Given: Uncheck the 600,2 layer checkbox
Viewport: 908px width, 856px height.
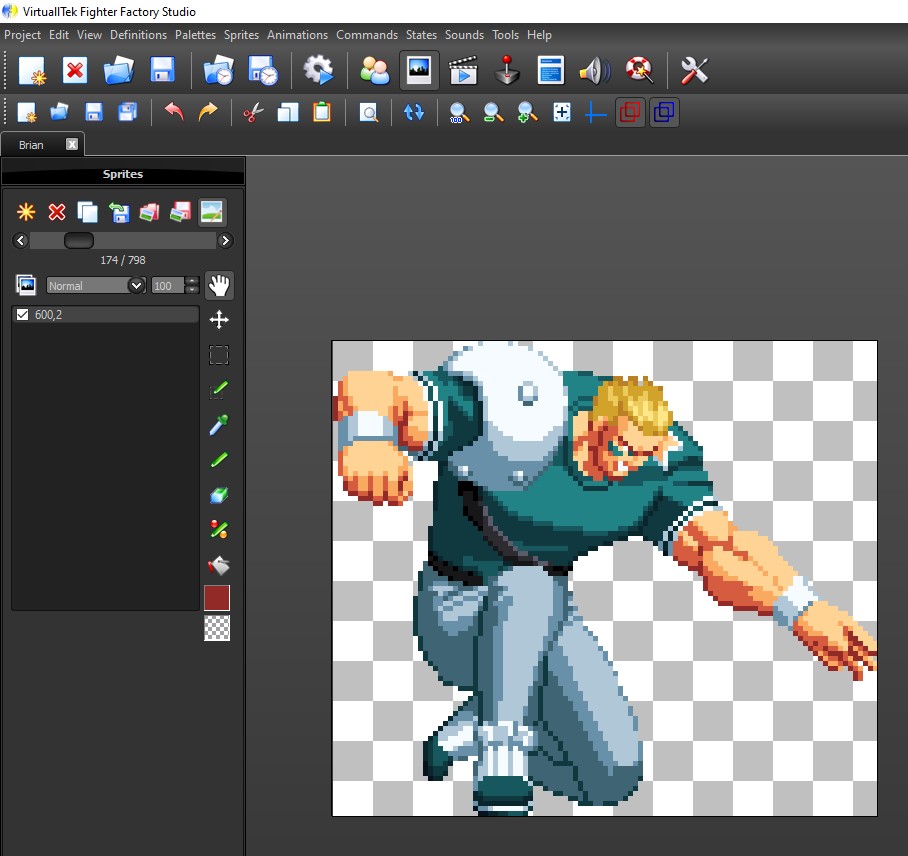Looking at the screenshot, I should (23, 315).
